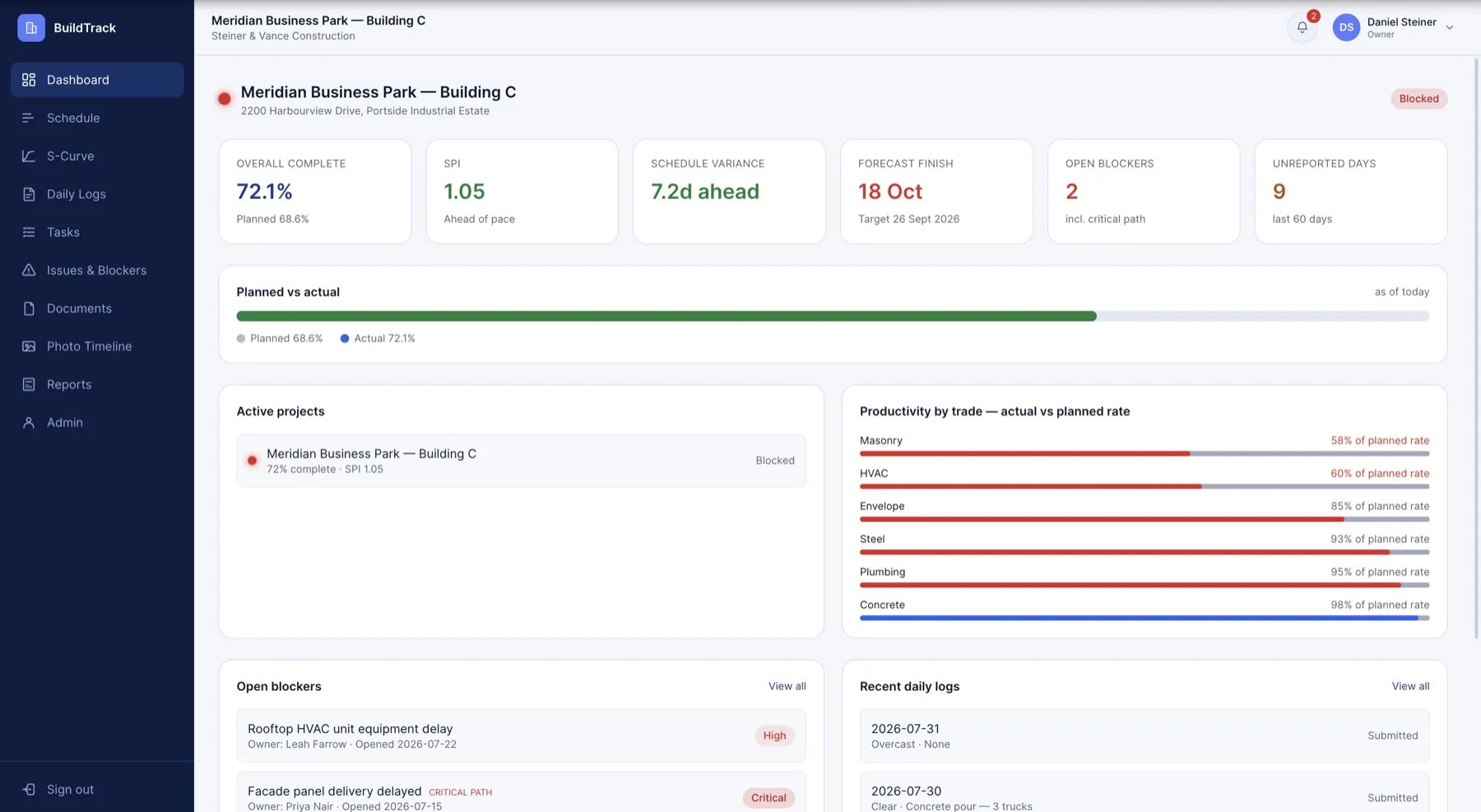Screen dimensions: 1481x812
Task: Click the High severity badge
Action: [x=774, y=735]
